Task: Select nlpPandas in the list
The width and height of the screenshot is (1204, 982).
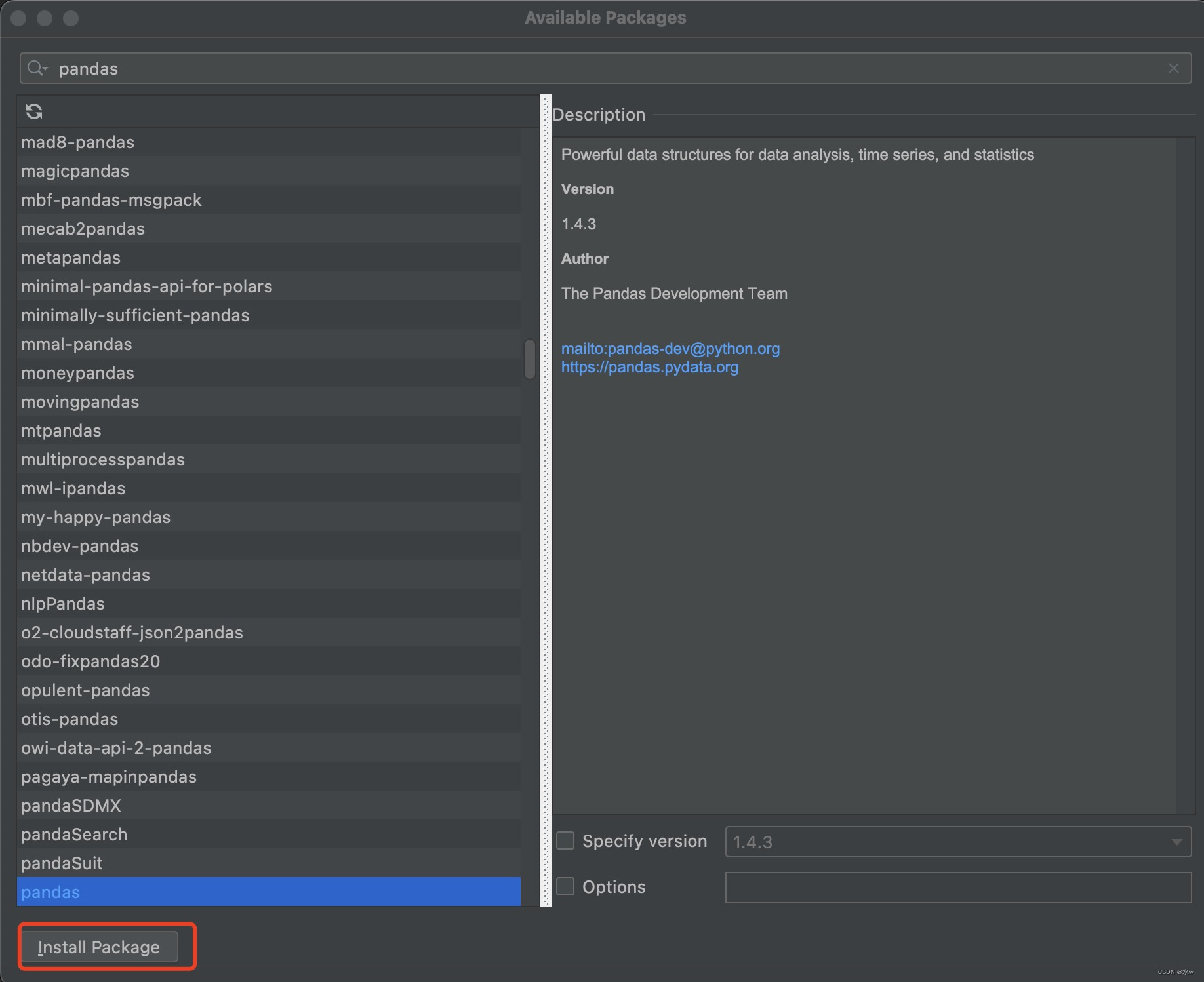Action: 269,604
